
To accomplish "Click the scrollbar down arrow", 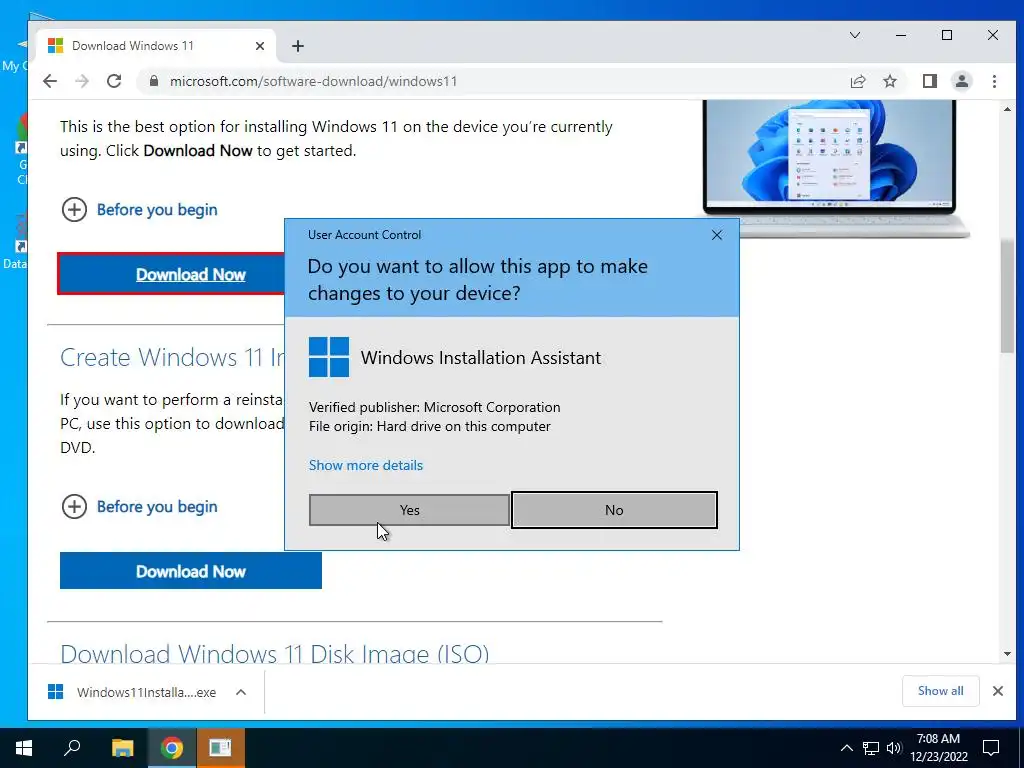I will (x=1006, y=654).
